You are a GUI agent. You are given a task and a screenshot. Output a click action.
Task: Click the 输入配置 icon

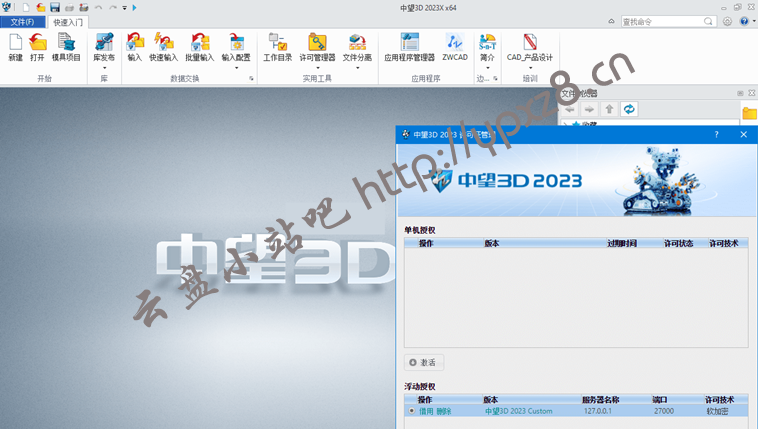tap(236, 42)
